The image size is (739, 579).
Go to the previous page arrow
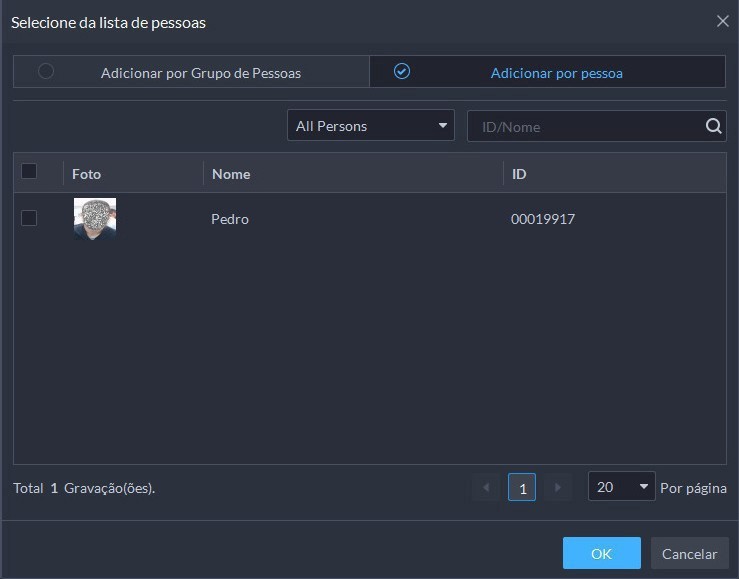click(x=486, y=487)
